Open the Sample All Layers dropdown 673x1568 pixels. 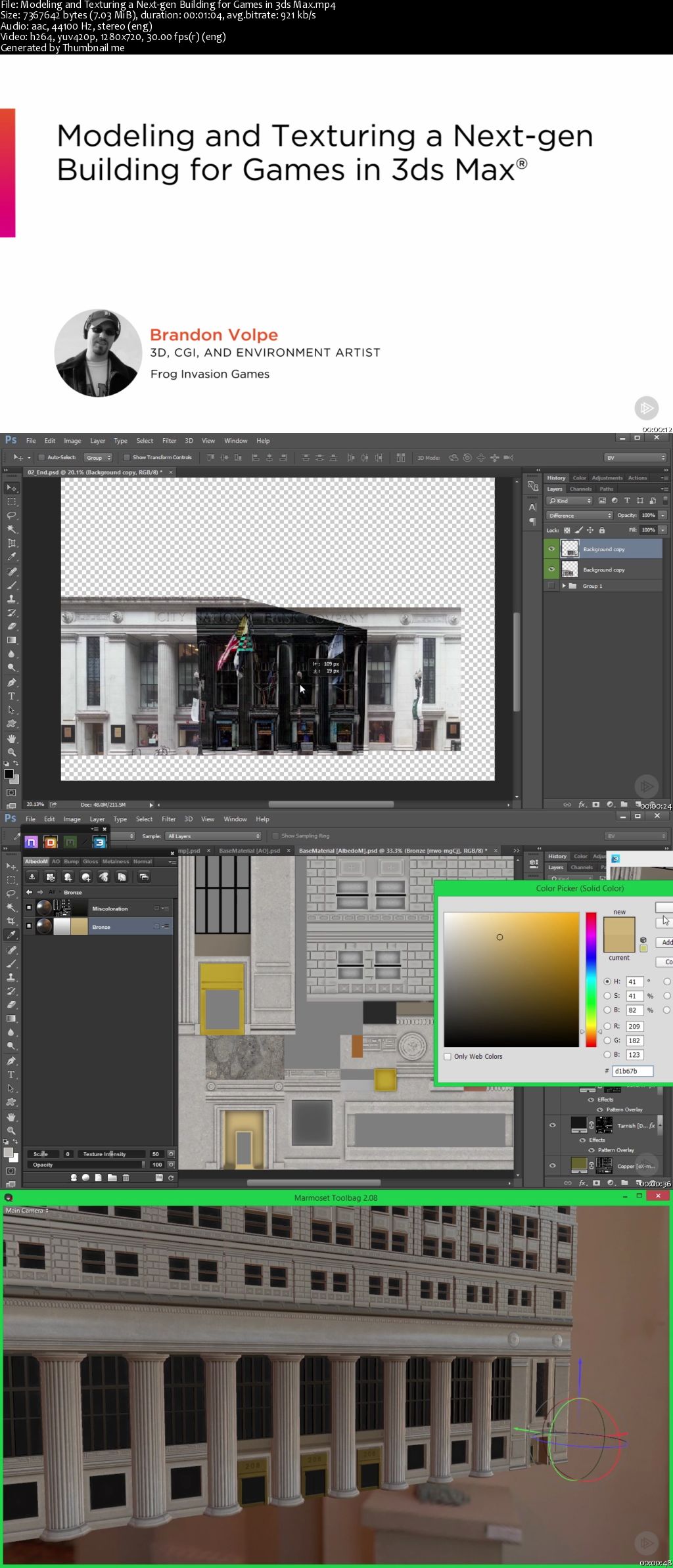(213, 836)
